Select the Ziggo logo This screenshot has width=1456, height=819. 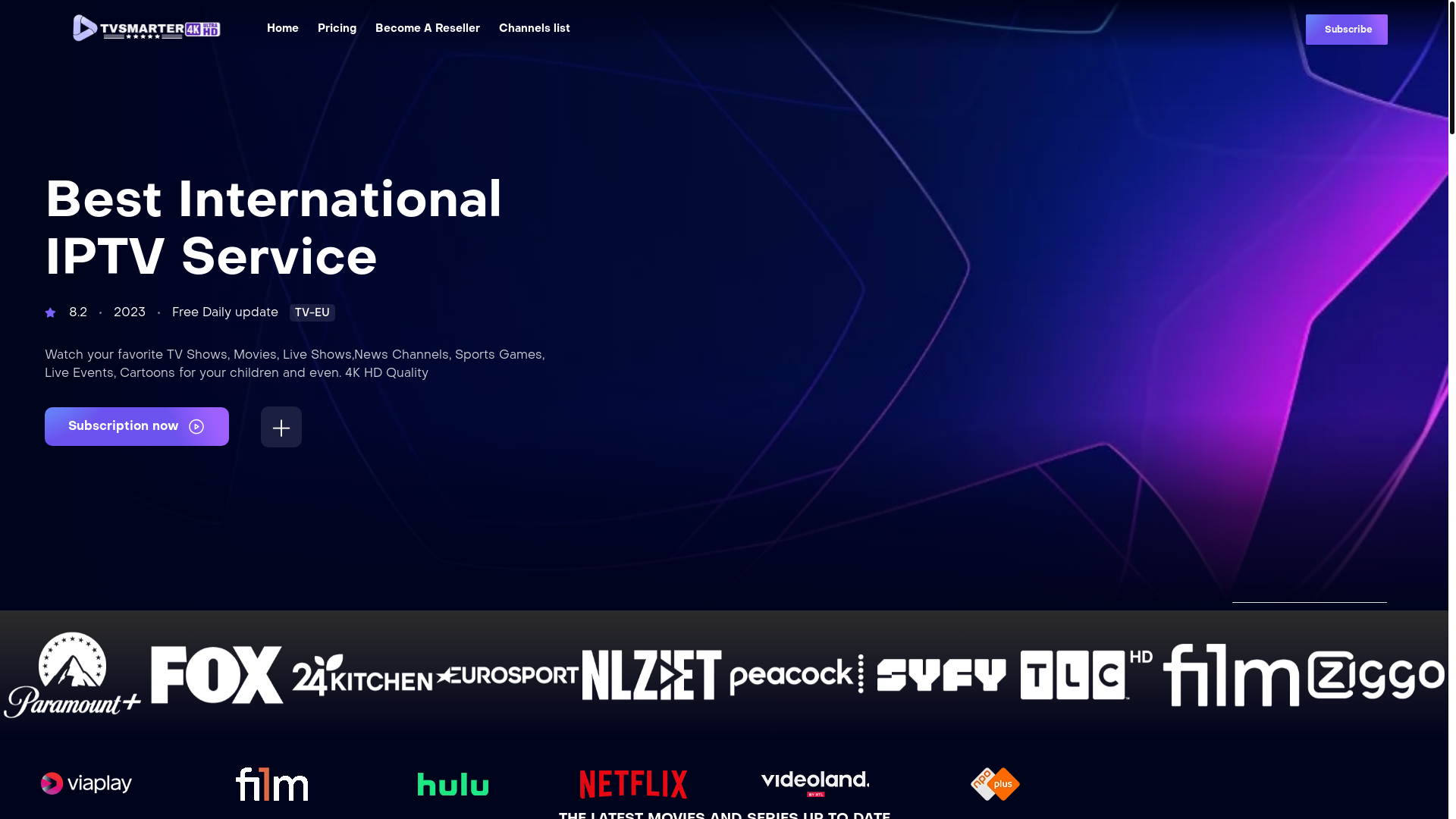pyautogui.click(x=1376, y=675)
